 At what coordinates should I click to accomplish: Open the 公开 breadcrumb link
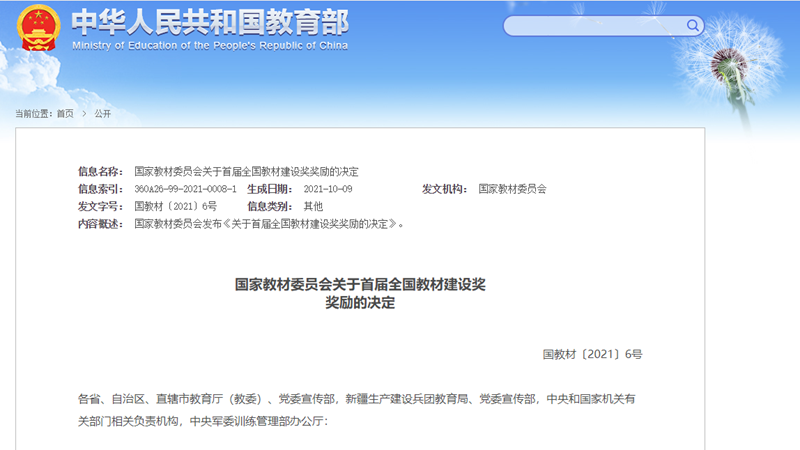(103, 113)
